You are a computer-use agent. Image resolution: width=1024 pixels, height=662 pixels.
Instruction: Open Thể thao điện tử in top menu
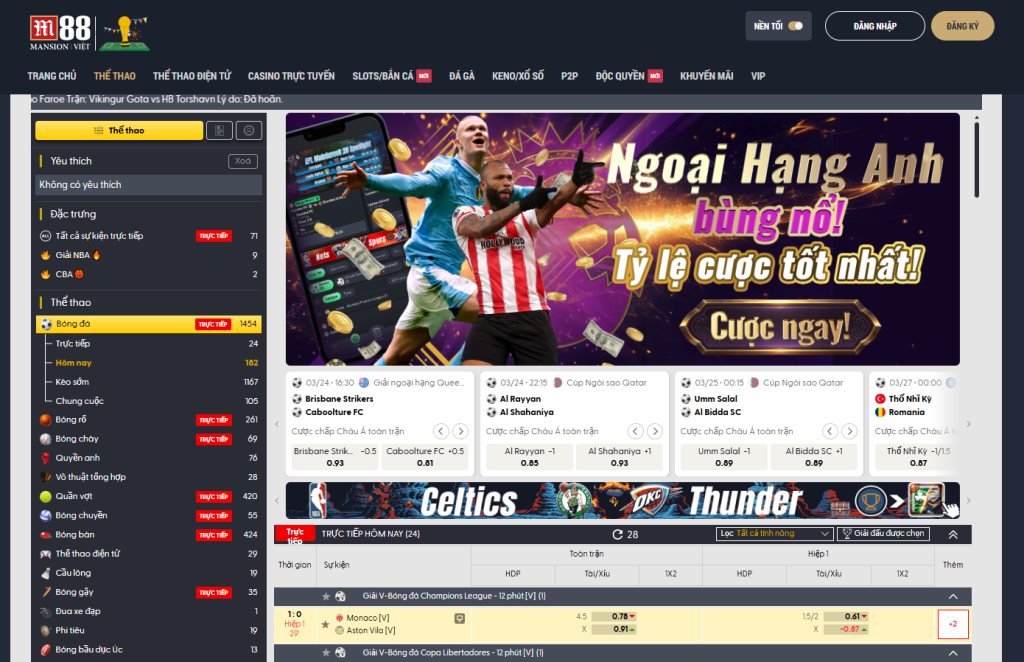point(192,76)
